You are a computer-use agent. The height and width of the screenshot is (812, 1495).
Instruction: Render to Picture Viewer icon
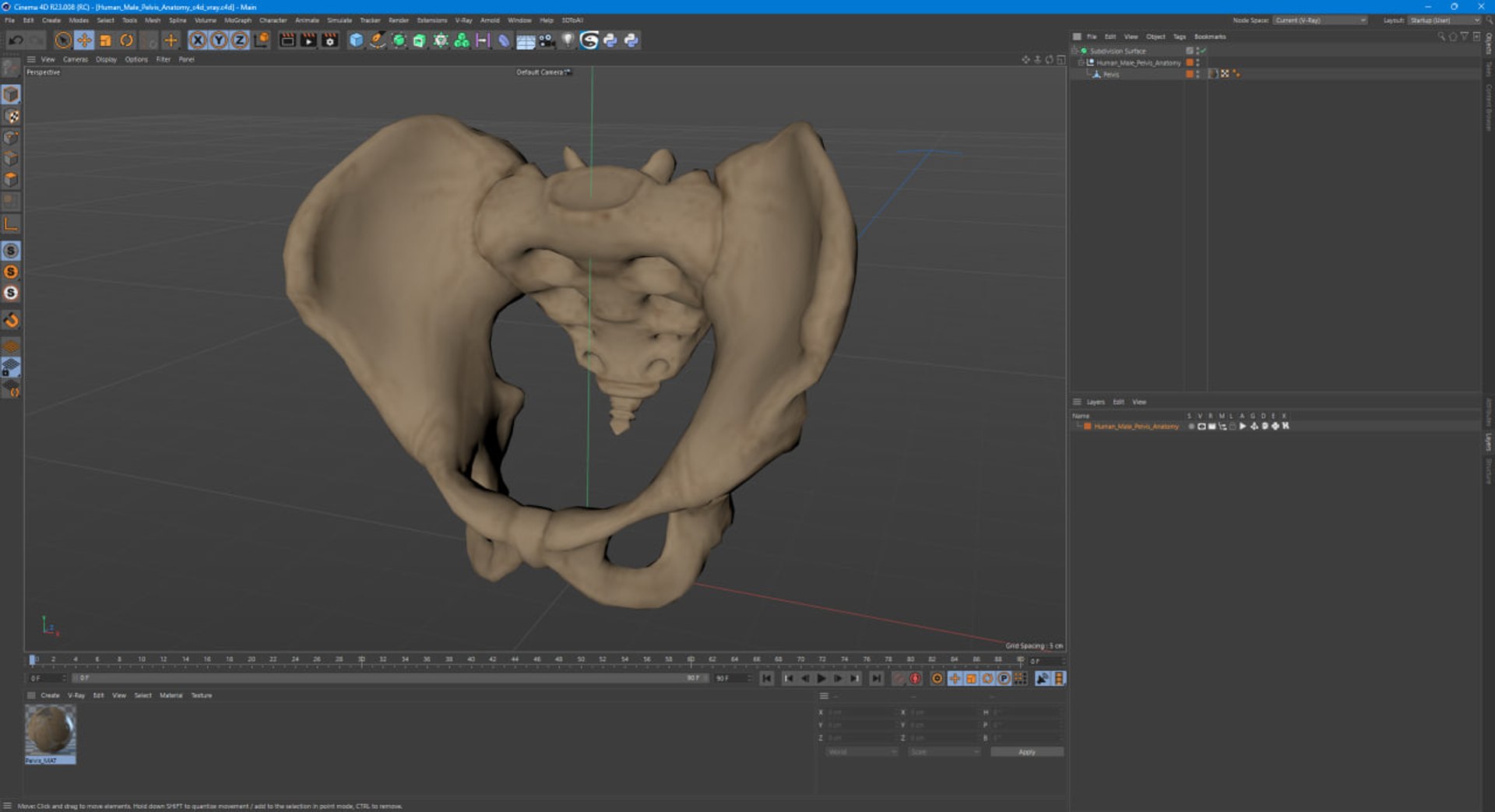pyautogui.click(x=308, y=40)
